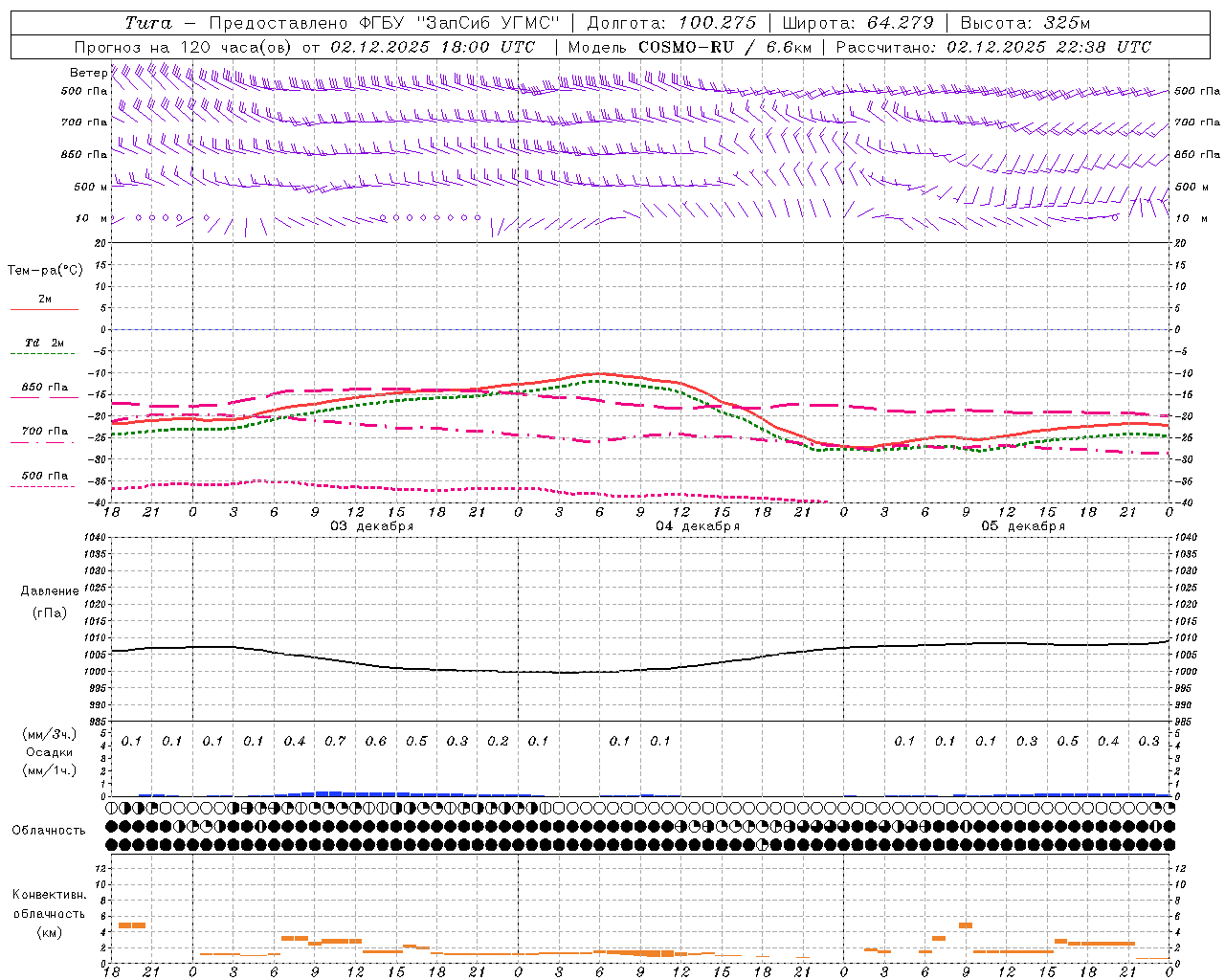This screenshot has height=980, width=1225.
Task: Click the "(км)" unit under convective cloudiness
Action: coord(50,932)
